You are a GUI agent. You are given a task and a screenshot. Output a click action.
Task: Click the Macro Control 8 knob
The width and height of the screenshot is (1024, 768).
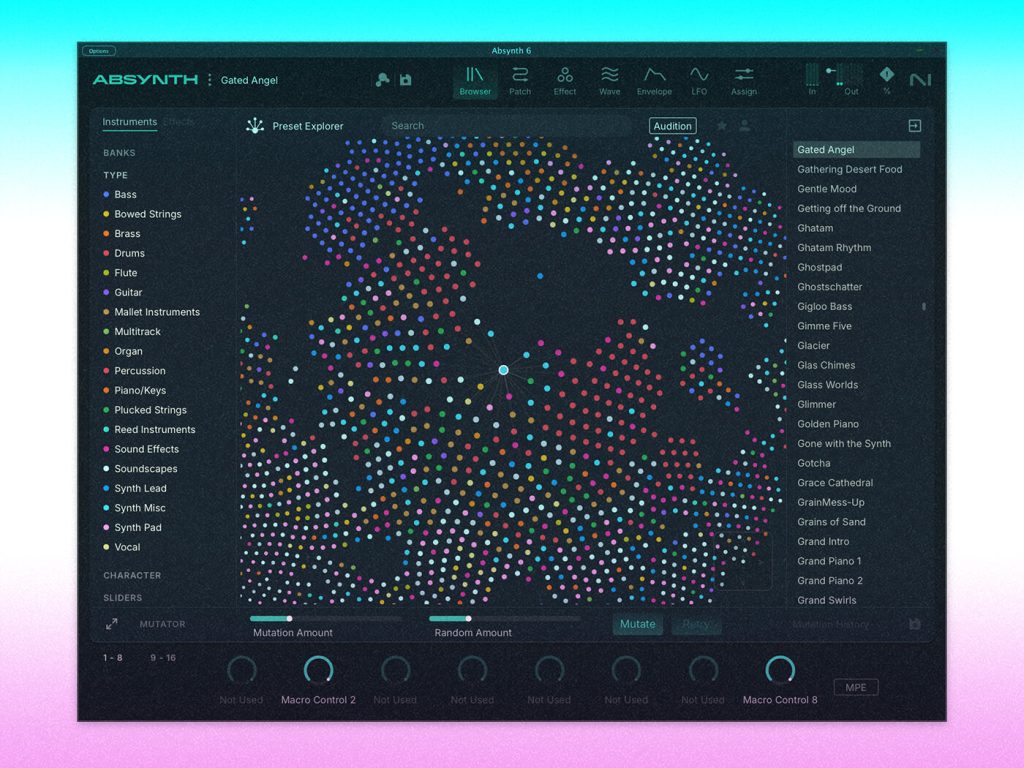tap(780, 669)
